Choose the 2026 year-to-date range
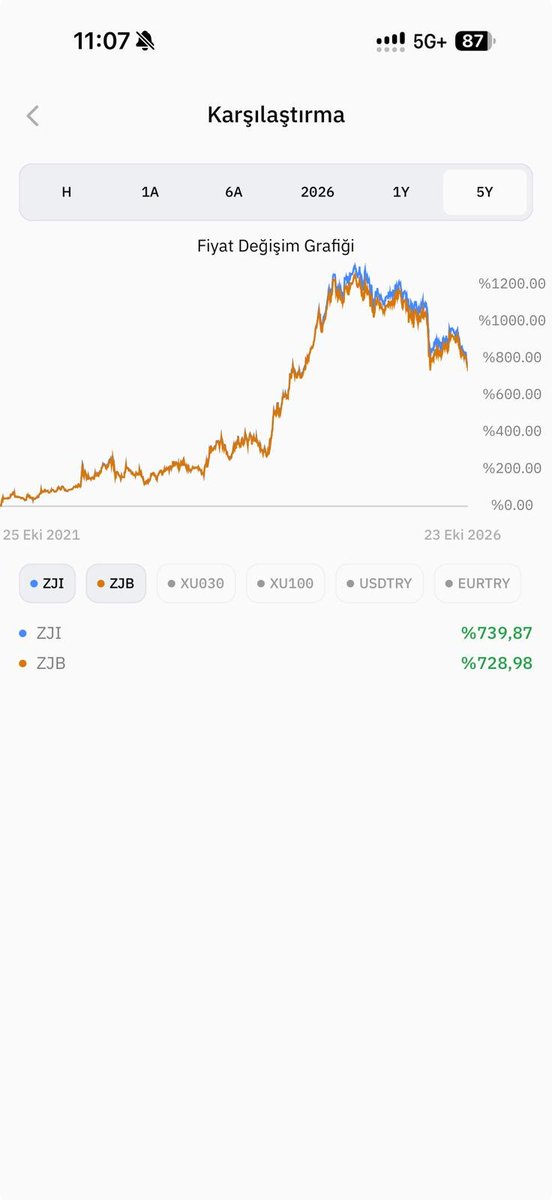 (317, 192)
